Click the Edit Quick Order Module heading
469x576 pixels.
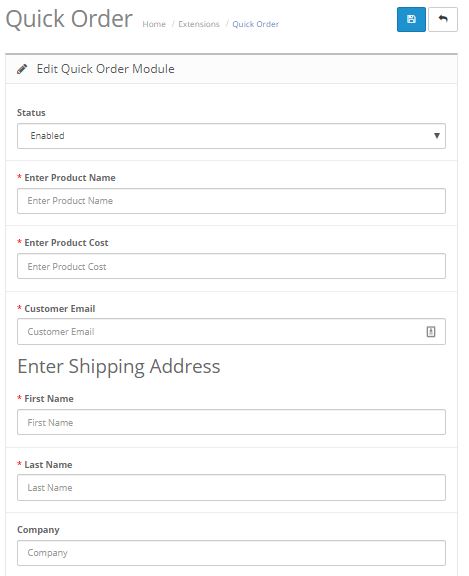pos(105,69)
